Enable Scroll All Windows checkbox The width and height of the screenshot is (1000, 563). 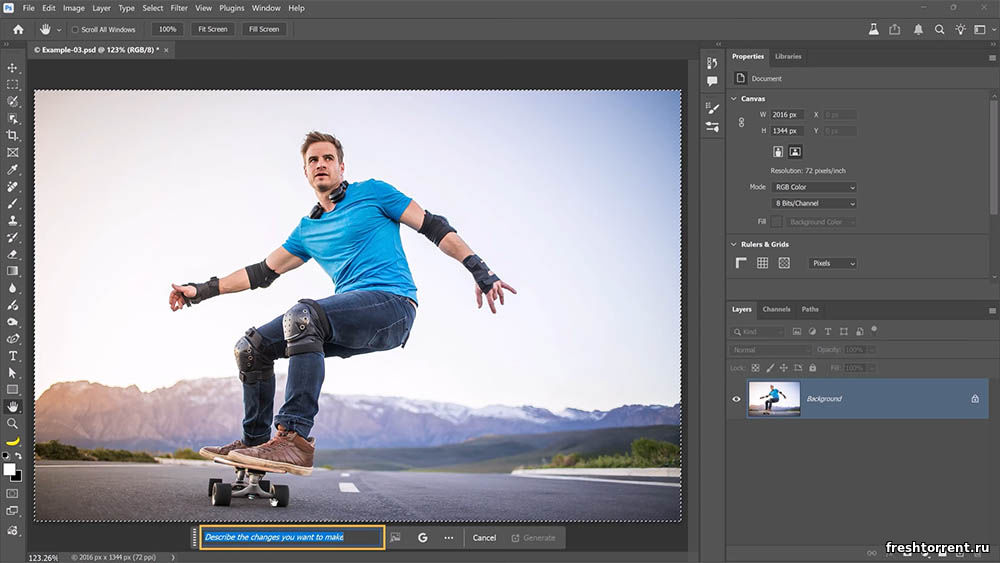75,30
